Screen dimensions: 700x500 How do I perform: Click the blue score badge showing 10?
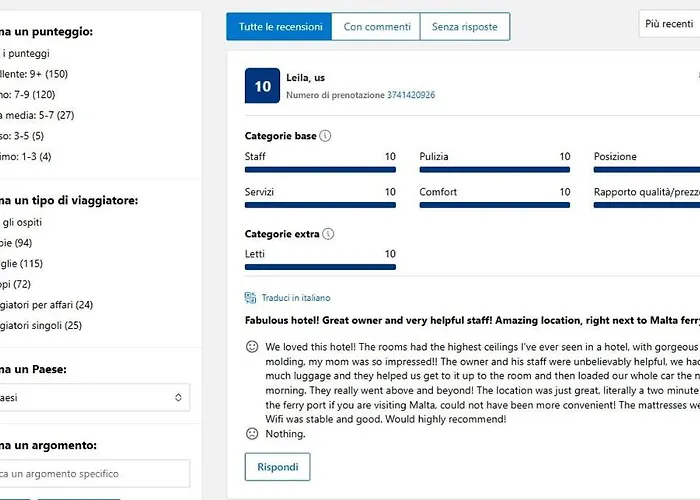262,86
